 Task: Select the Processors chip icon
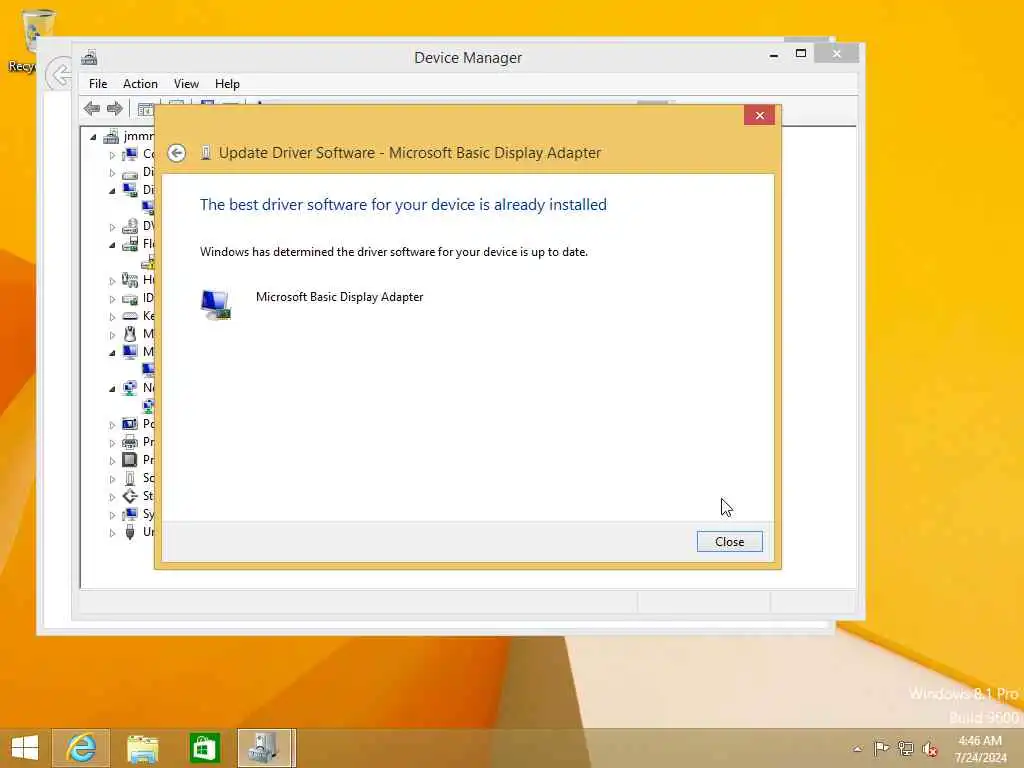[130, 460]
